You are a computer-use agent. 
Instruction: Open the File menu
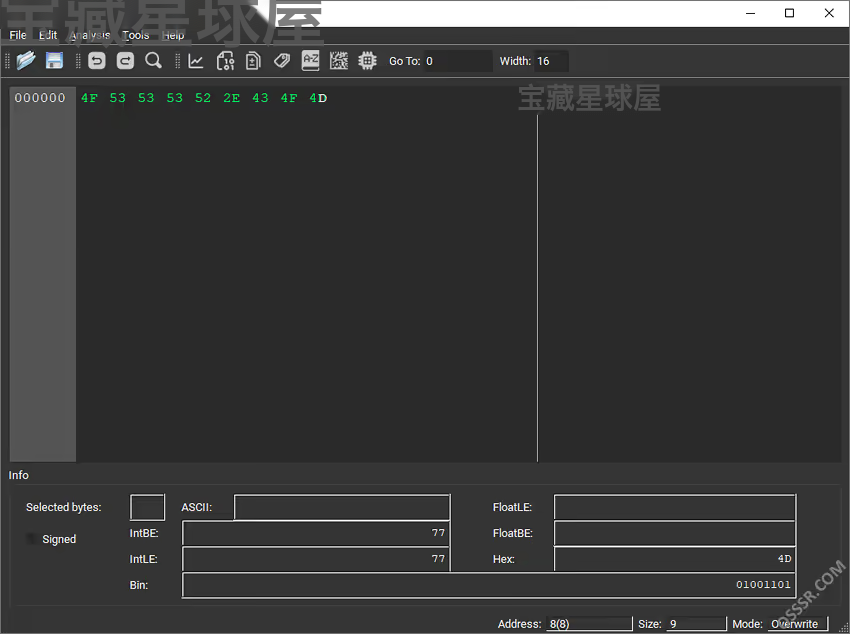tap(18, 35)
